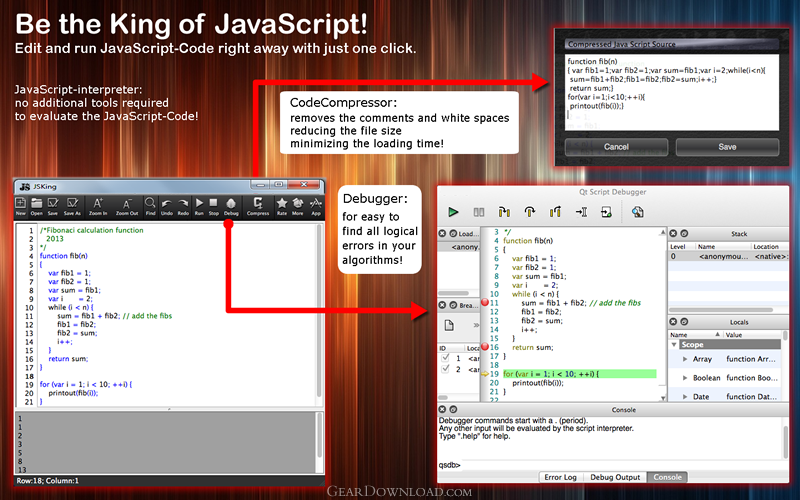
Task: Select stack frame level 0 row
Action: [728, 256]
